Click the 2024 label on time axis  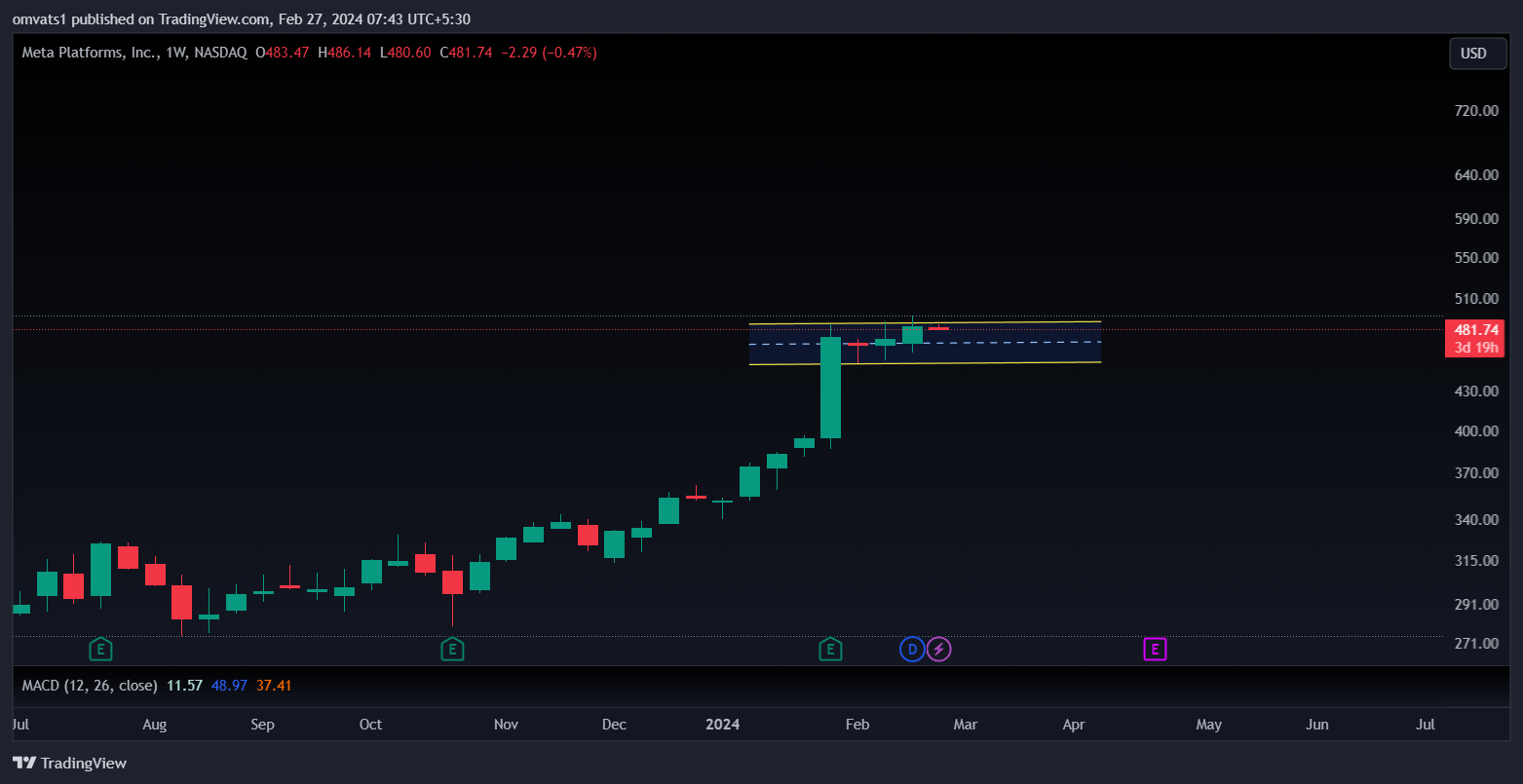click(x=722, y=725)
